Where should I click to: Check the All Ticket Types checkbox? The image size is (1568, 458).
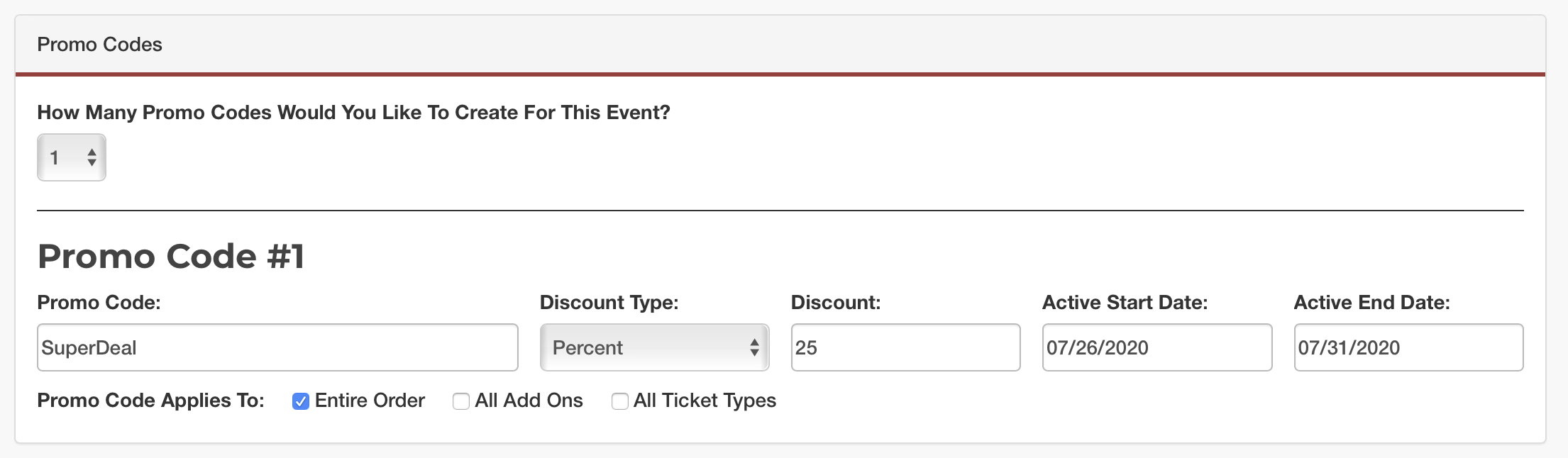(x=620, y=401)
